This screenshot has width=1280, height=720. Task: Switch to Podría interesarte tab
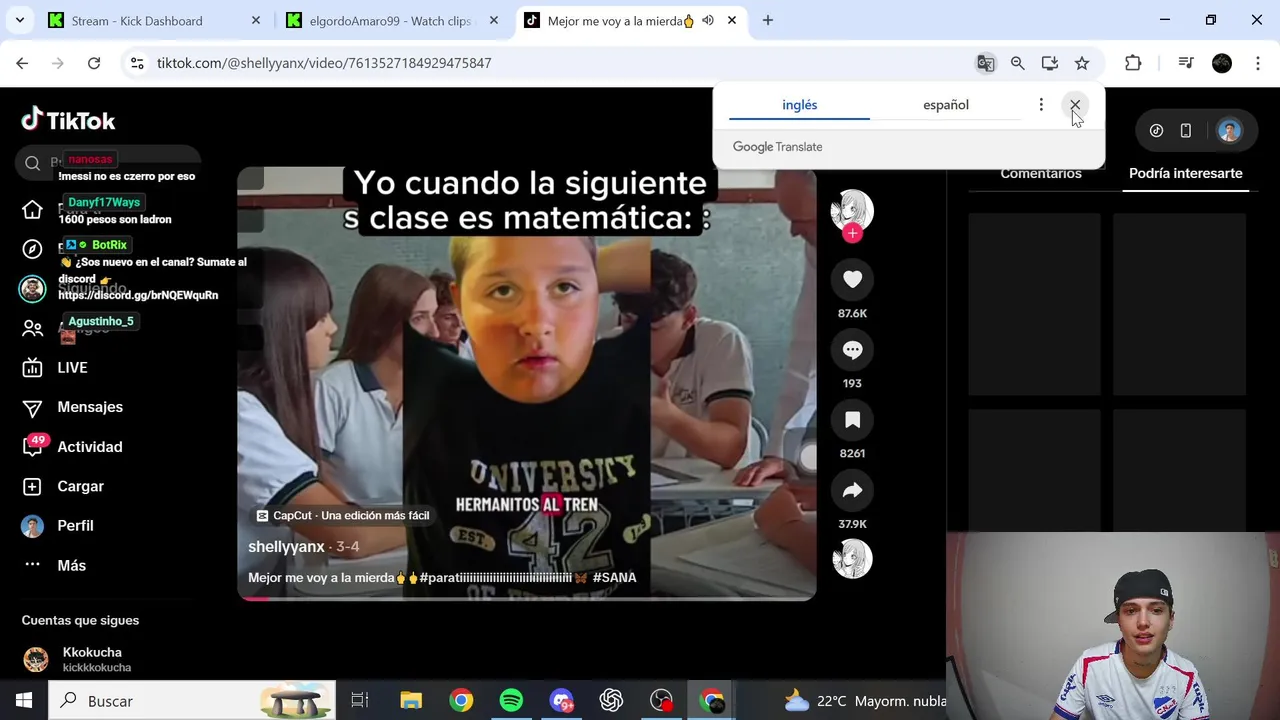pos(1186,173)
